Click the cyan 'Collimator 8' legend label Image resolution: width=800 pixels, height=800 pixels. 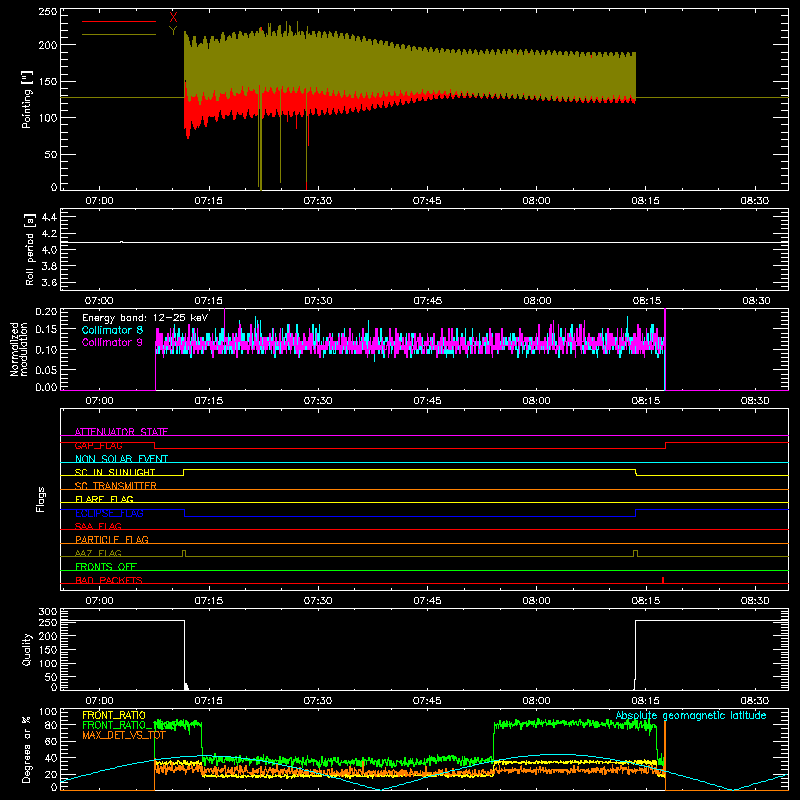[112, 330]
